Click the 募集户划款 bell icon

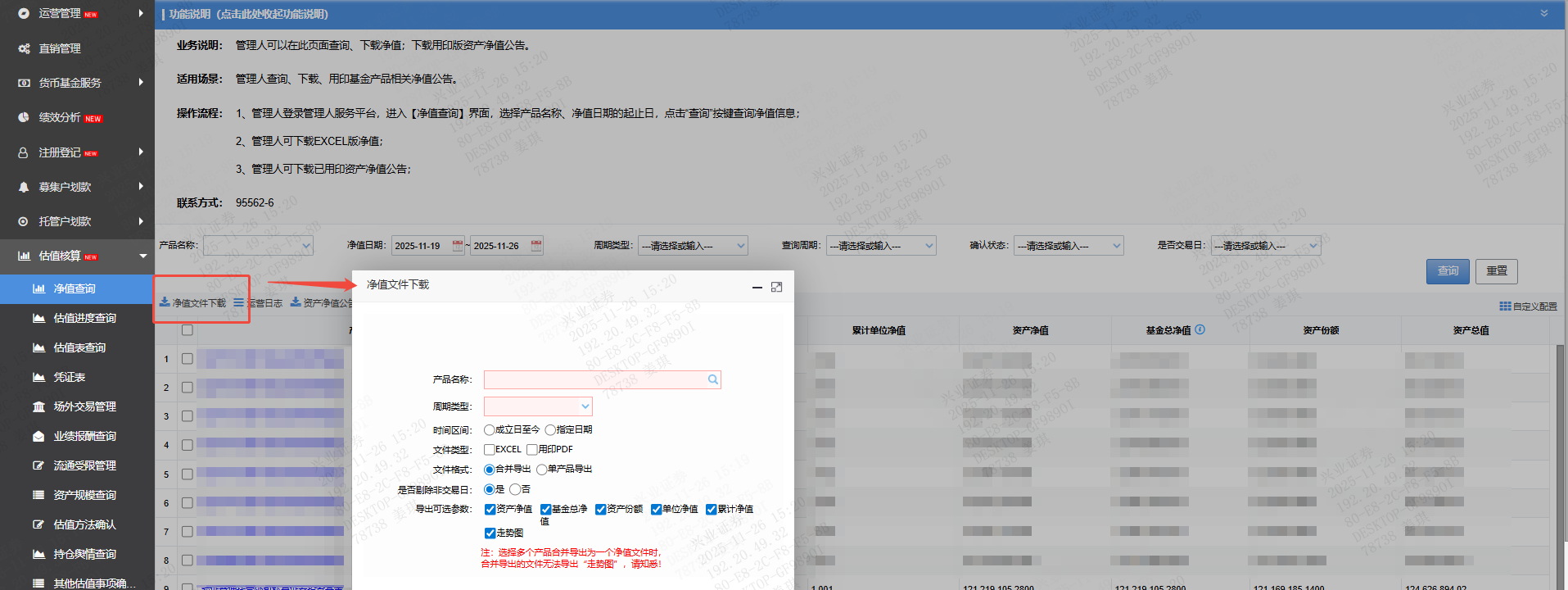tap(24, 187)
